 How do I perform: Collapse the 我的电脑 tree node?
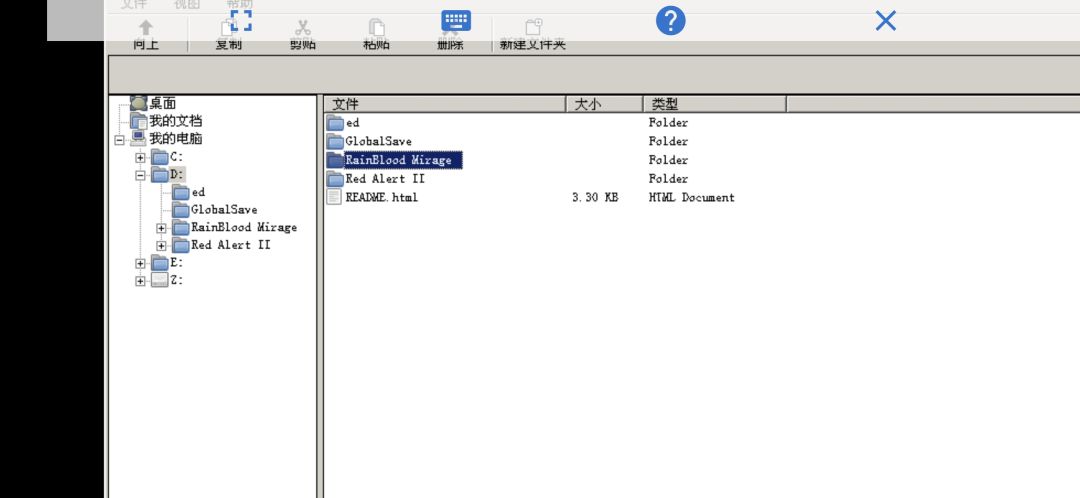pos(119,139)
